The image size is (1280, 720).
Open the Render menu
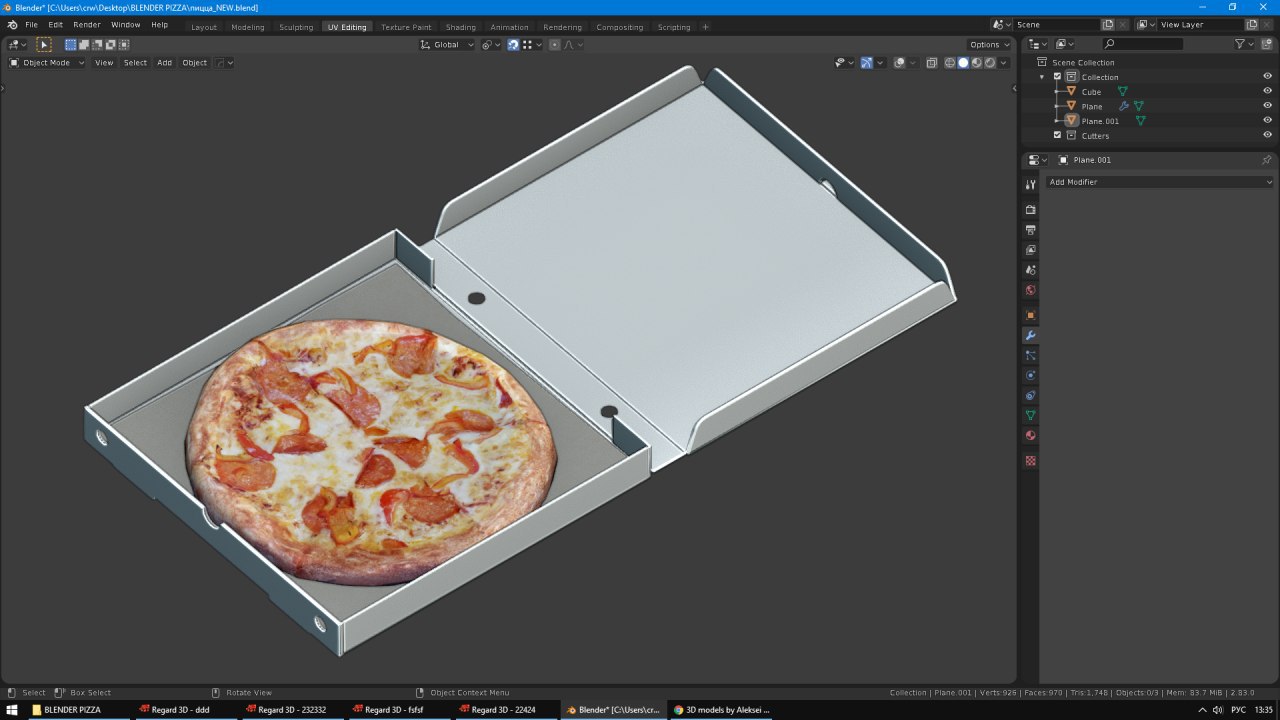(x=87, y=24)
